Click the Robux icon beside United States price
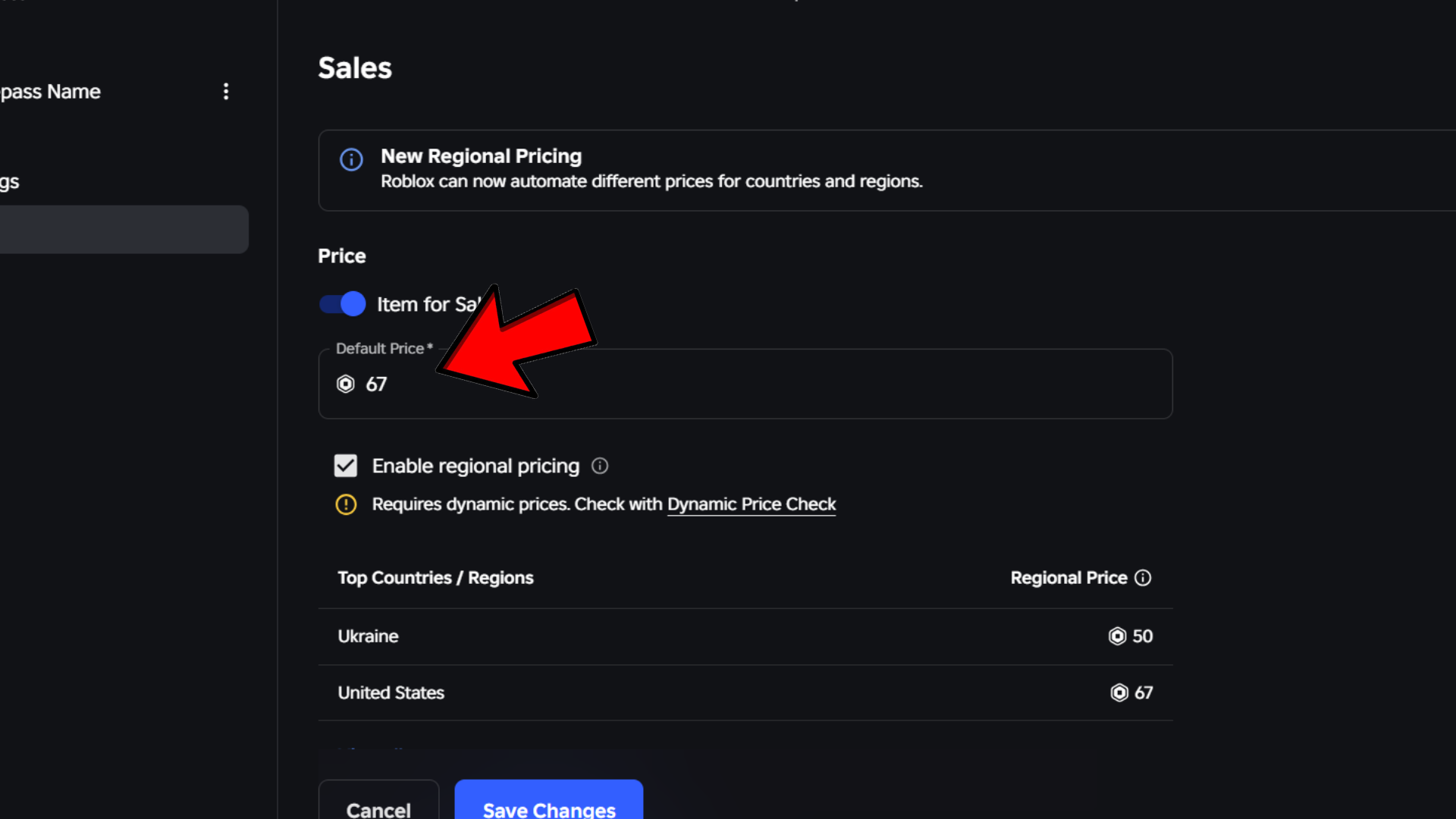The width and height of the screenshot is (1456, 819). 1119,692
